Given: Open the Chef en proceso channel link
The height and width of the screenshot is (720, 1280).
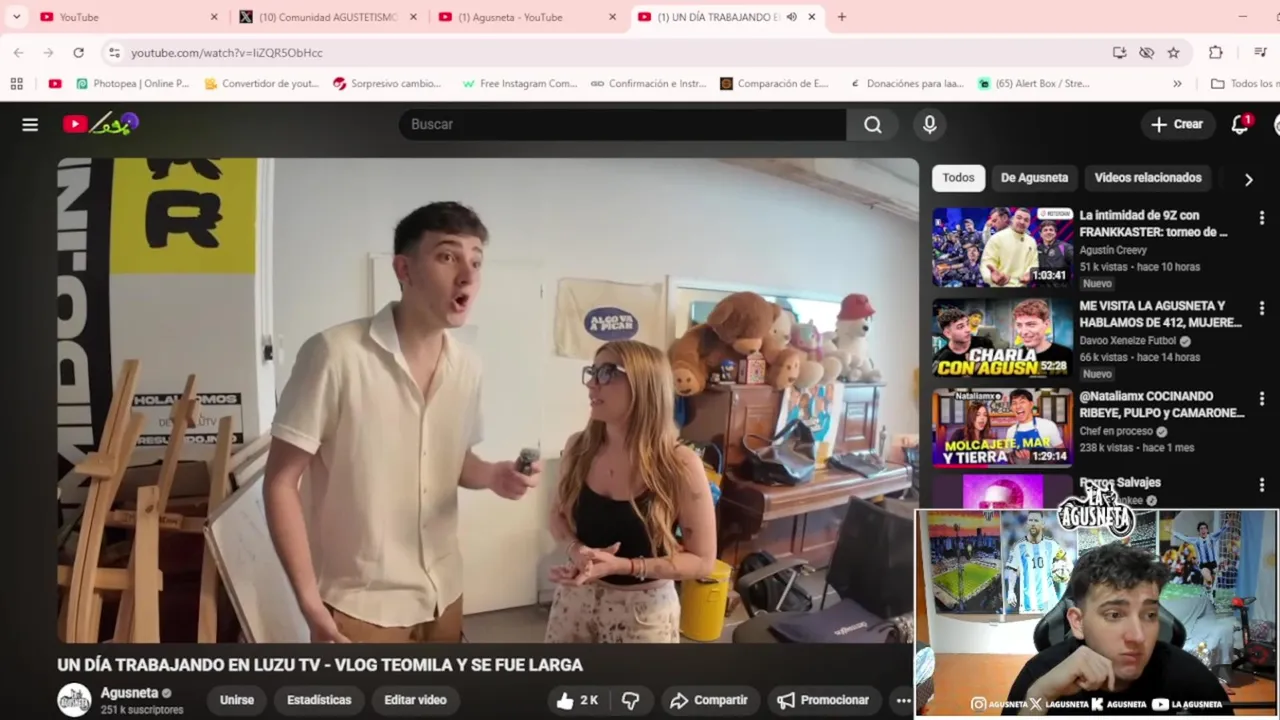Looking at the screenshot, I should (1116, 431).
